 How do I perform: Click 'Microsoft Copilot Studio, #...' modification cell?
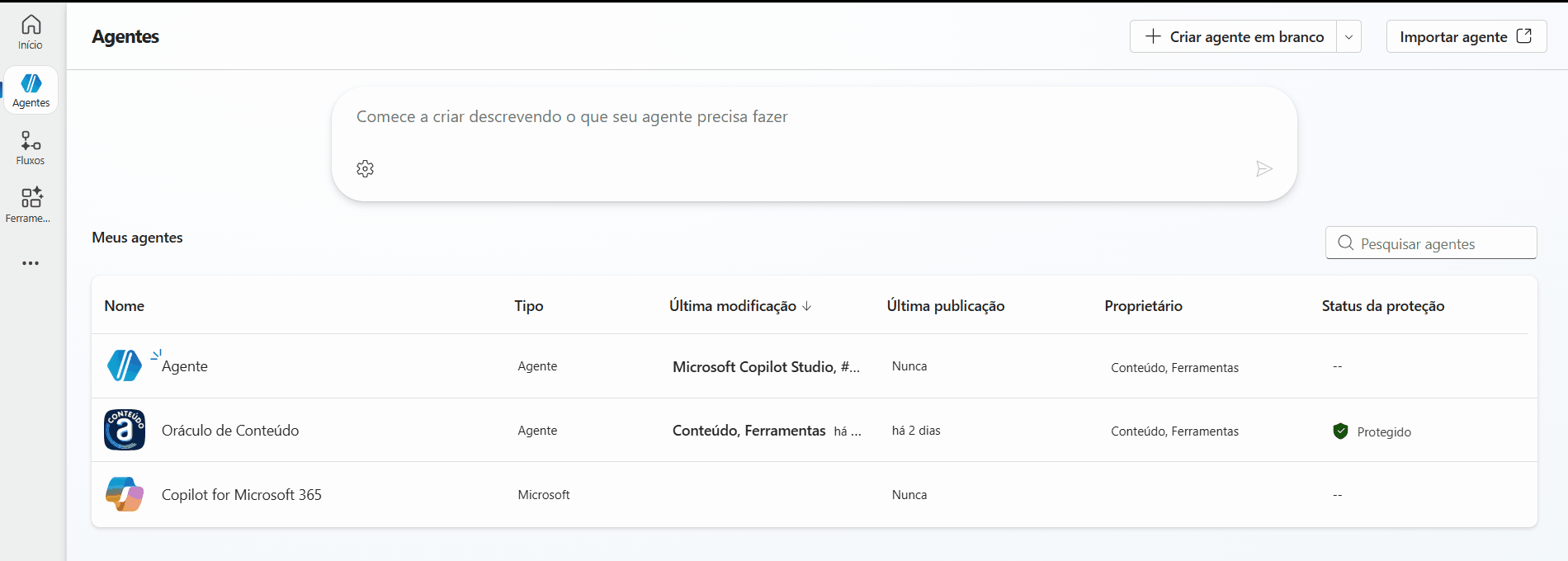tap(766, 367)
